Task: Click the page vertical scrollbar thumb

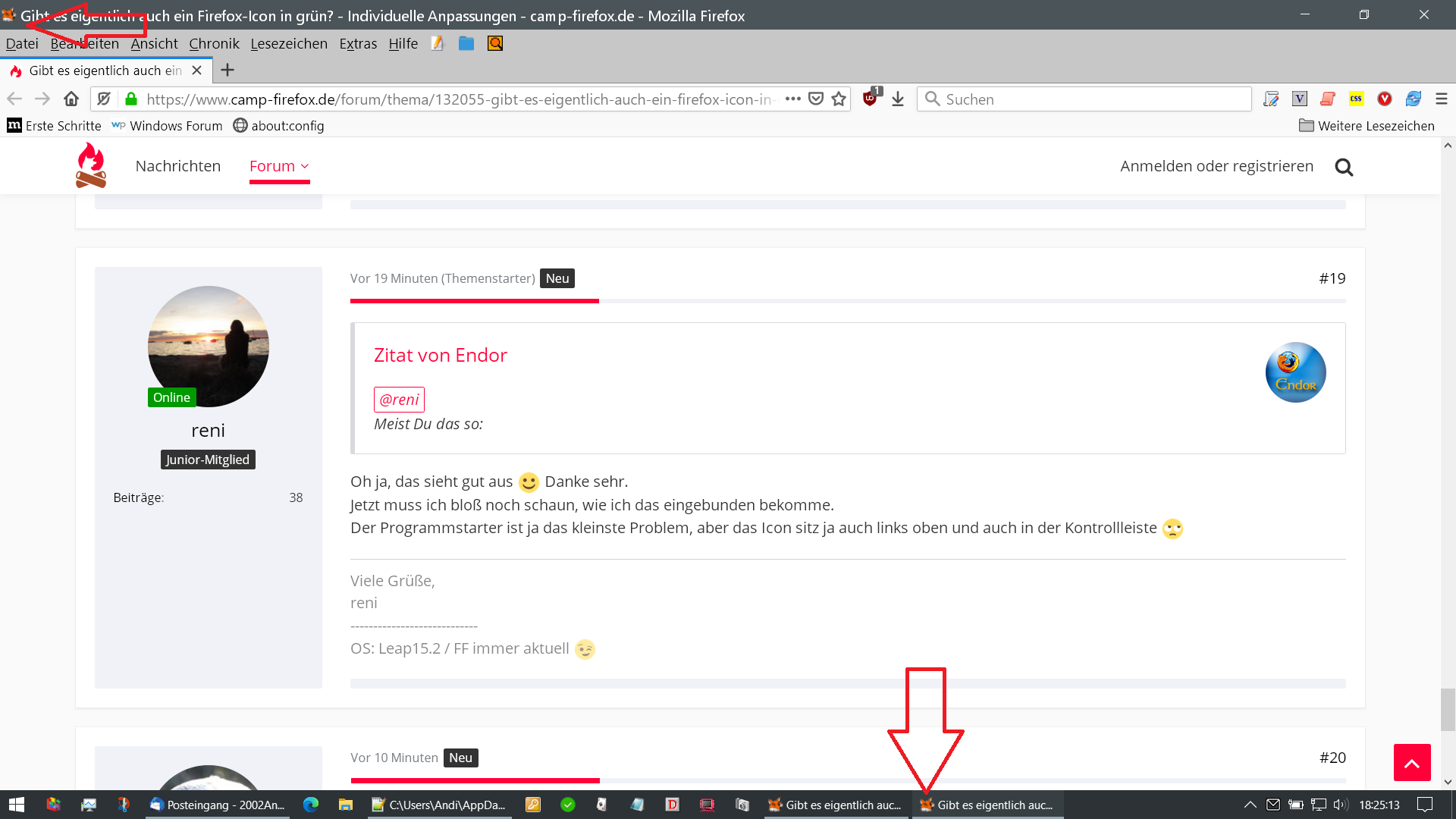Action: [1448, 709]
